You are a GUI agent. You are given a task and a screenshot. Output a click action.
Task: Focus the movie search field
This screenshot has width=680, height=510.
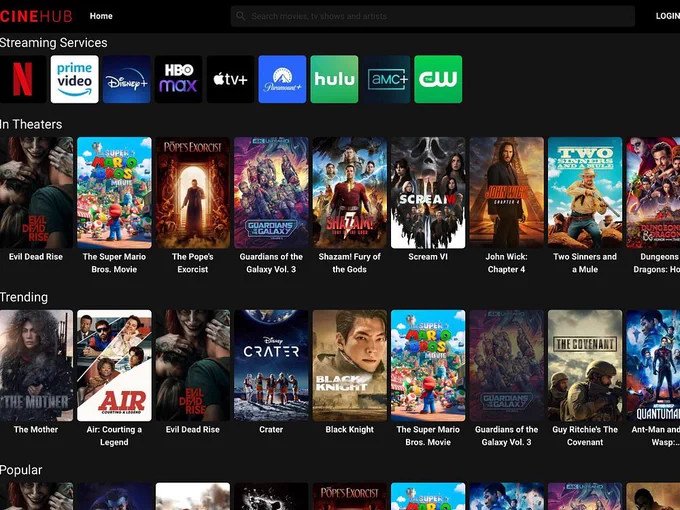[x=433, y=16]
